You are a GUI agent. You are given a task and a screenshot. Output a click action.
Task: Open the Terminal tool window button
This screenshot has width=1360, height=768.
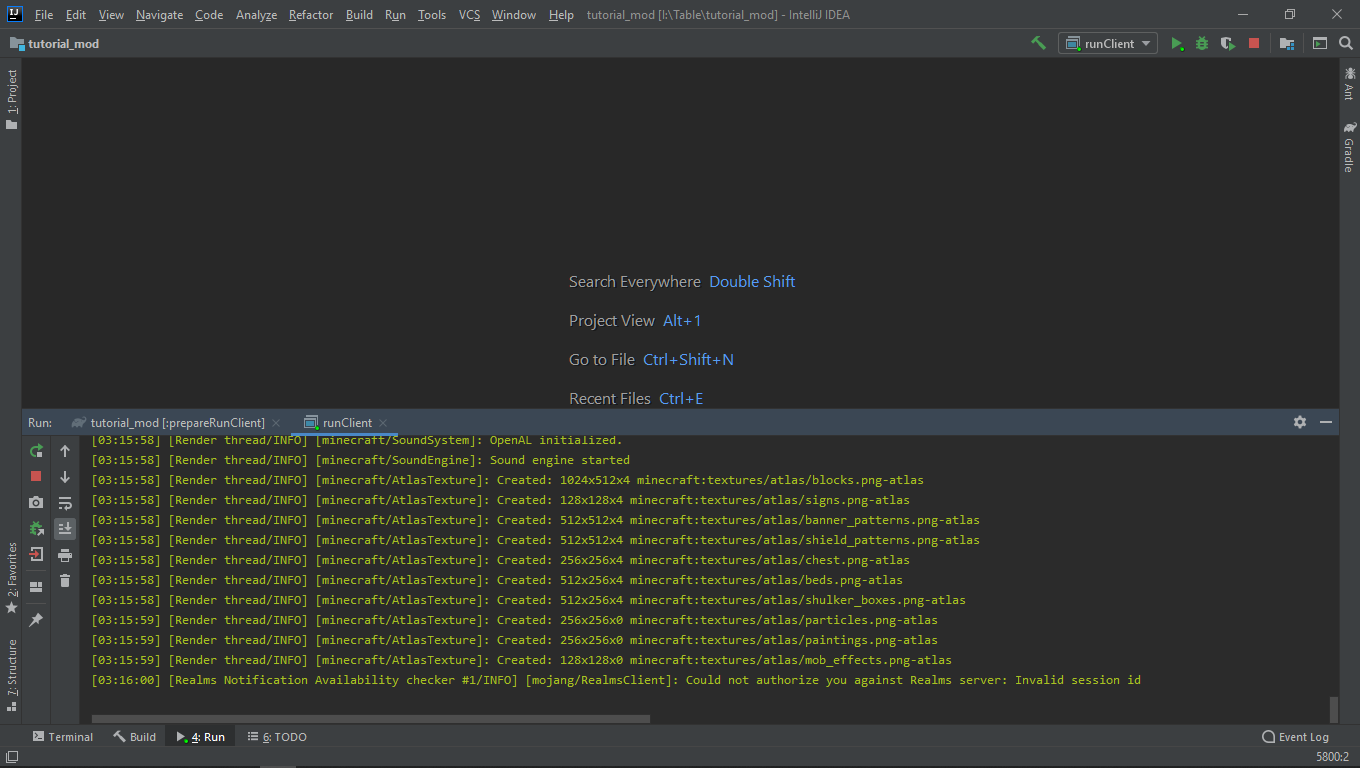pos(62,737)
